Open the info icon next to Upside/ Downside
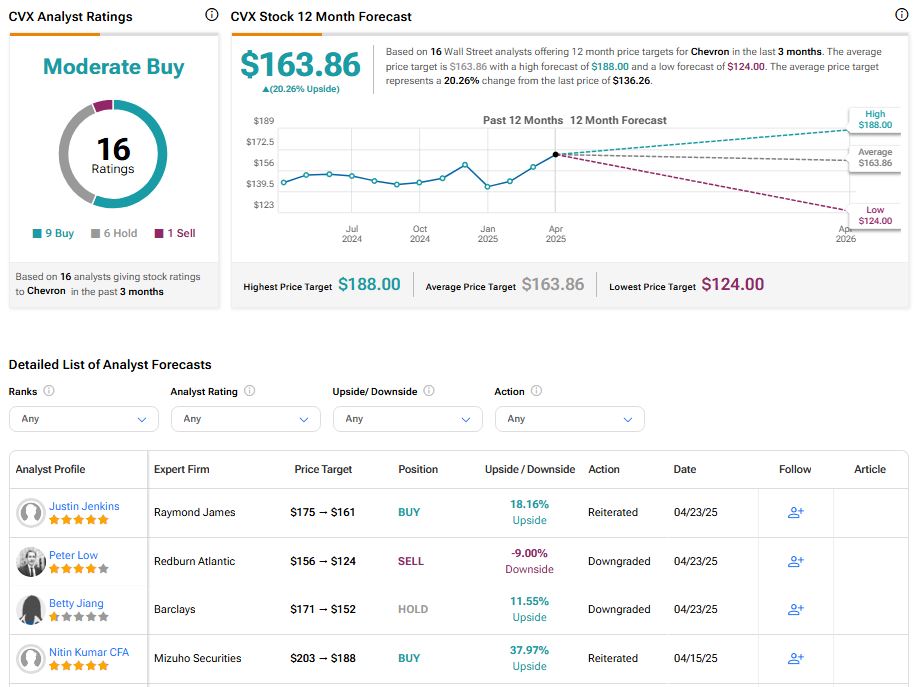Image resolution: width=920 pixels, height=687 pixels. [x=429, y=391]
